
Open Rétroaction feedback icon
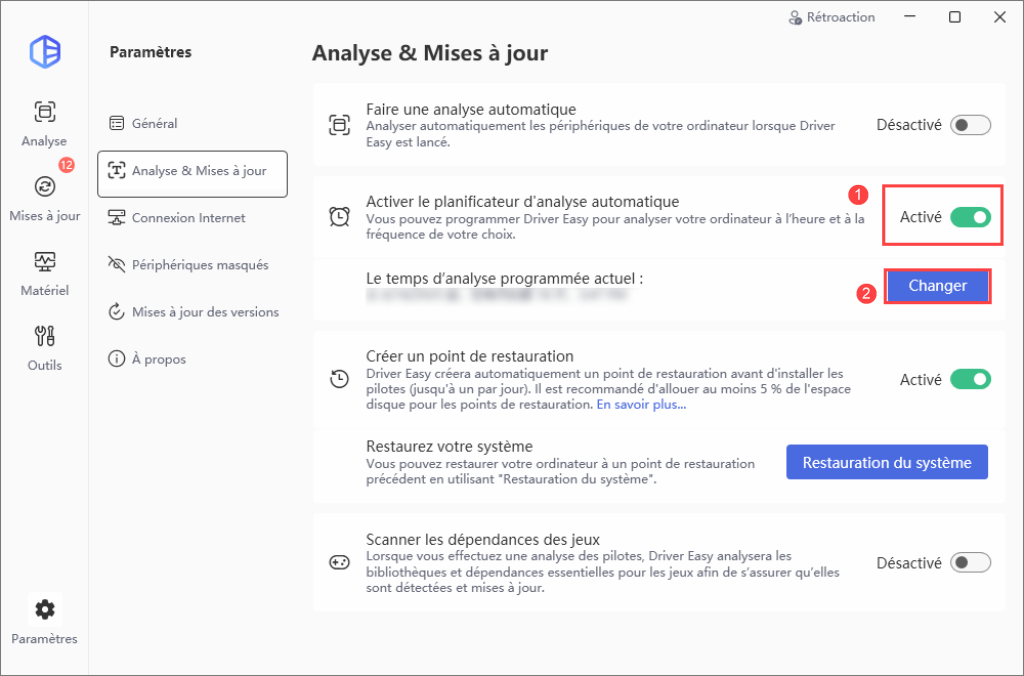[795, 18]
